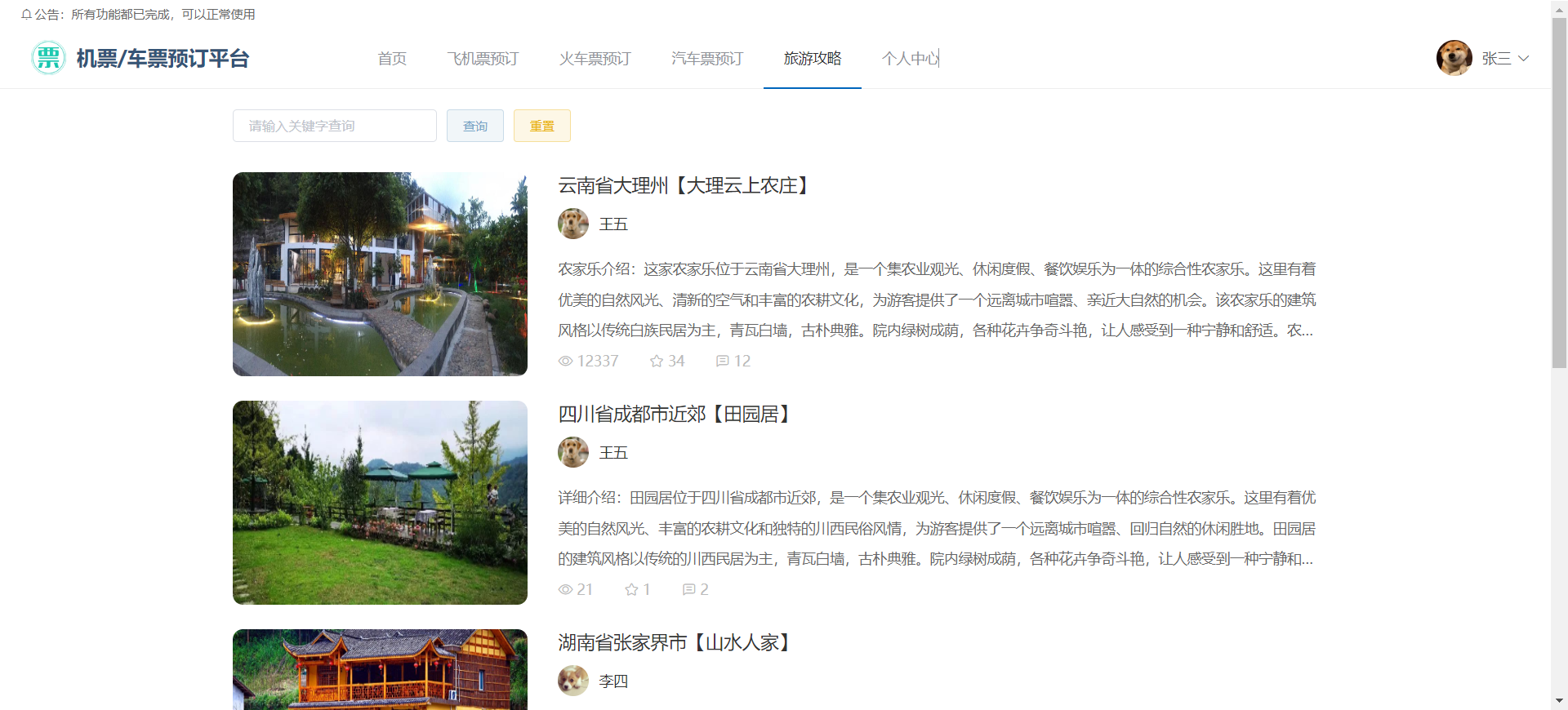Click 王五 avatar on the 田园居 post

click(573, 452)
